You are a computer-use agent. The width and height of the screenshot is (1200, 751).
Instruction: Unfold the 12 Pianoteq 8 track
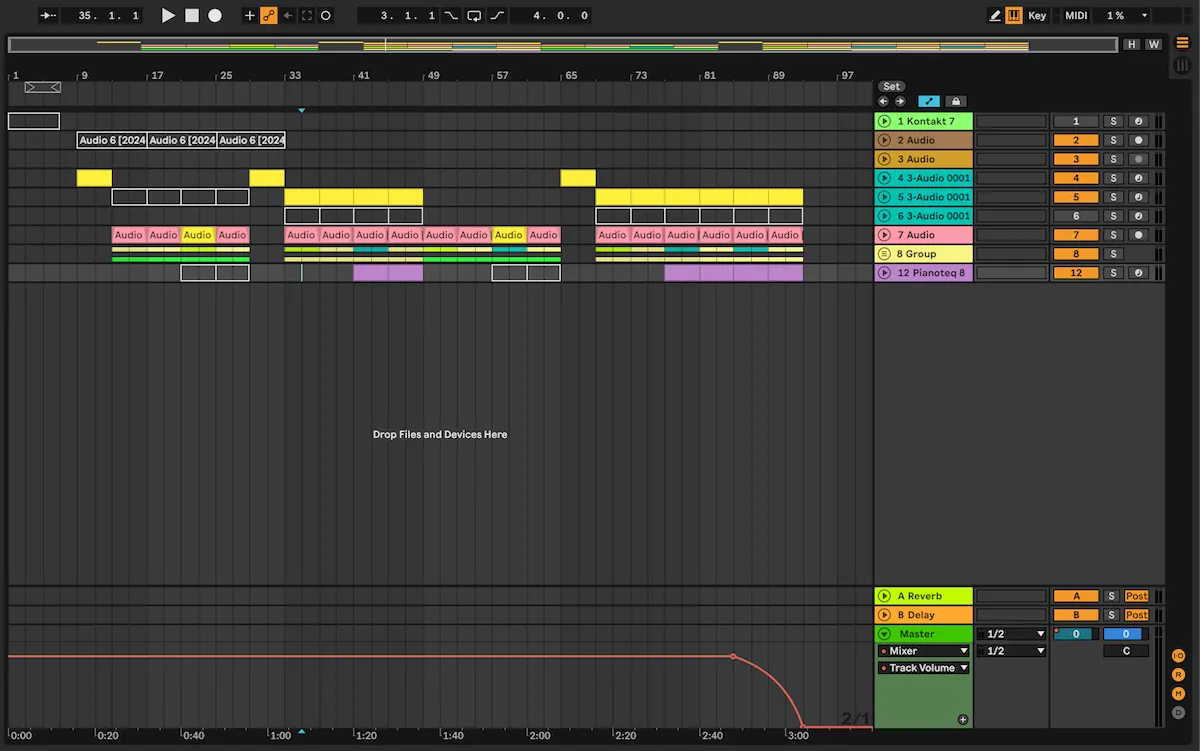pos(884,273)
